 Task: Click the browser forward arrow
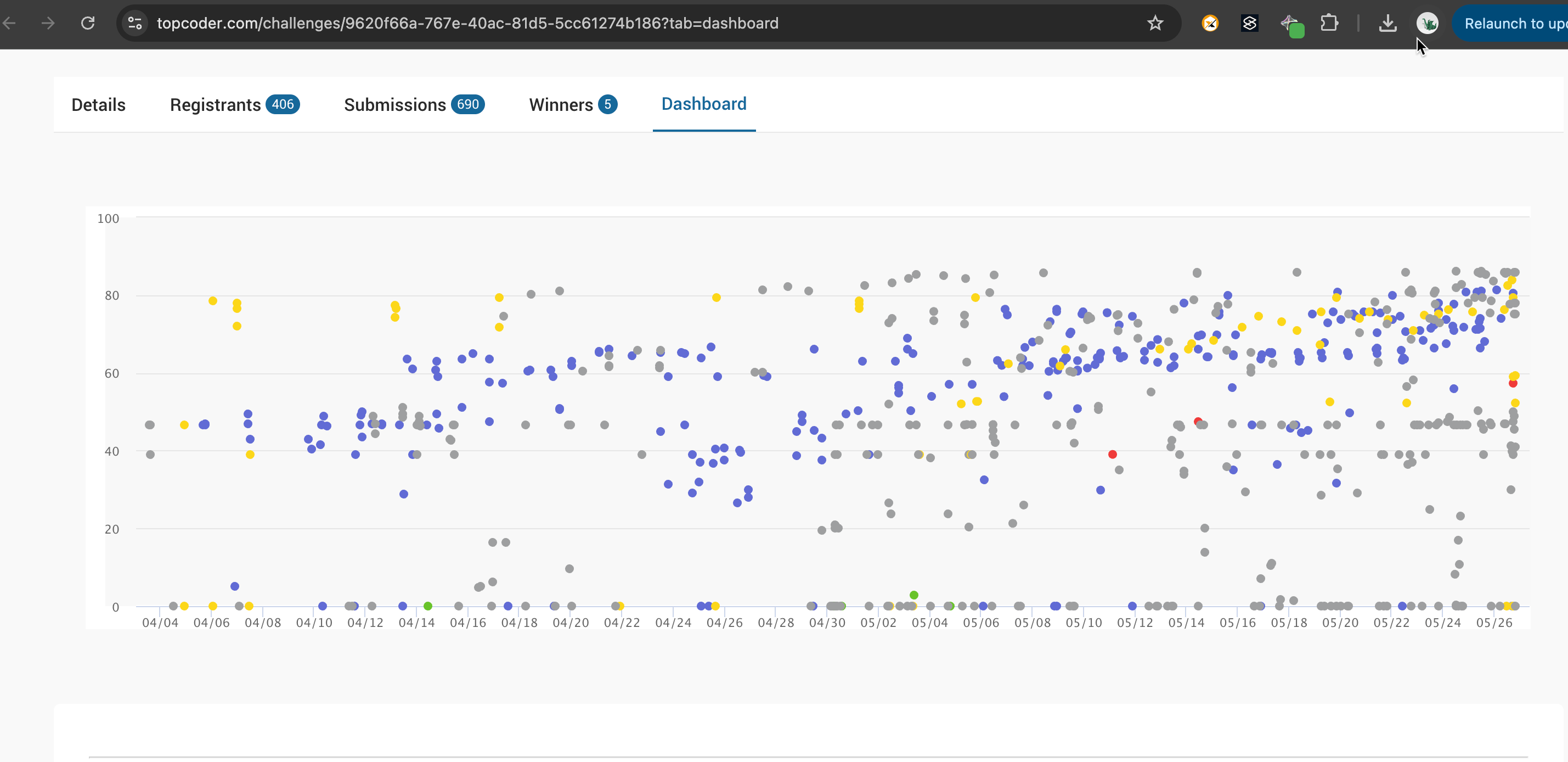[48, 23]
